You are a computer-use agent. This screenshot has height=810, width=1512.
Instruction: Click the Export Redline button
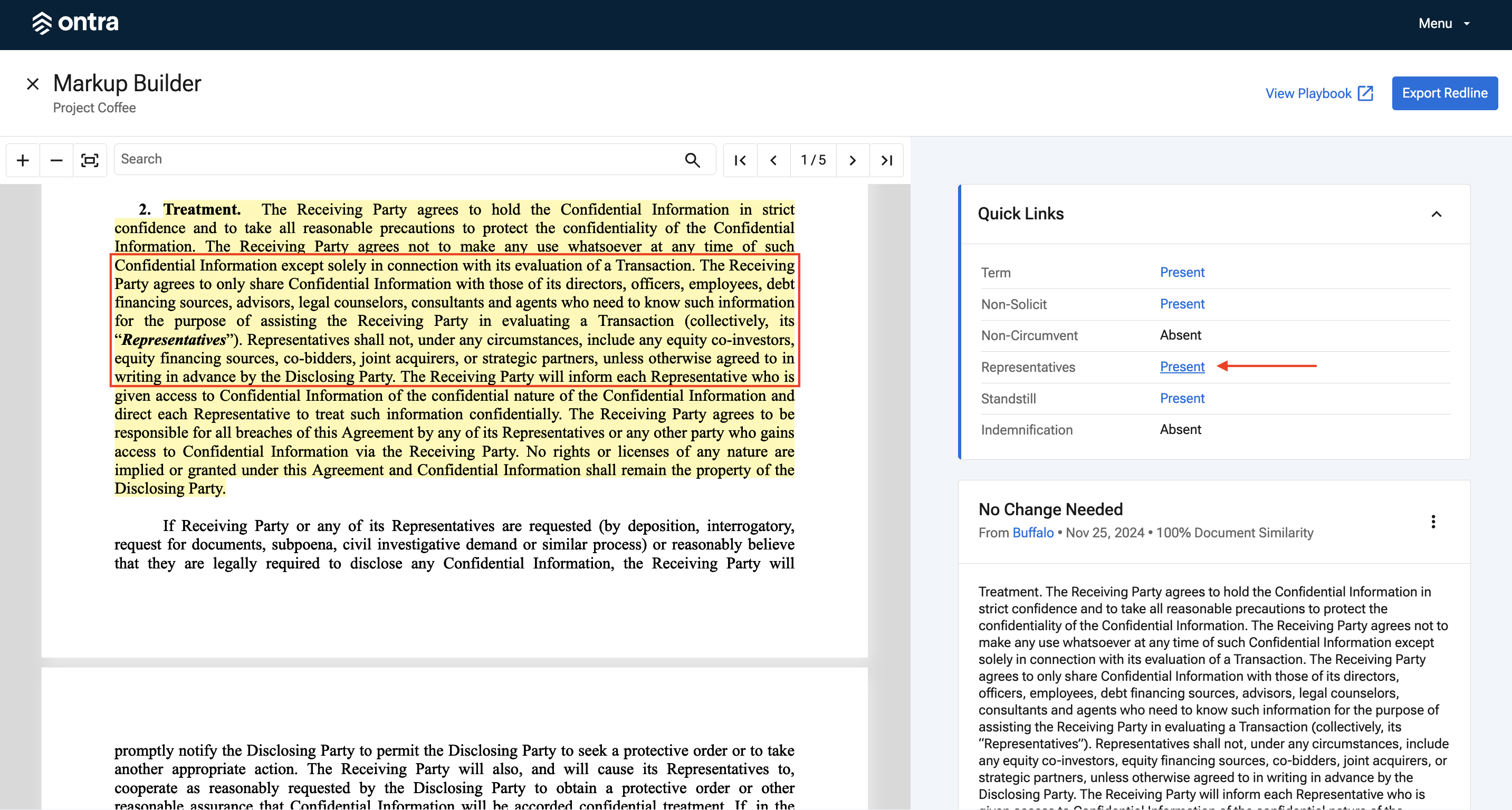(x=1444, y=93)
